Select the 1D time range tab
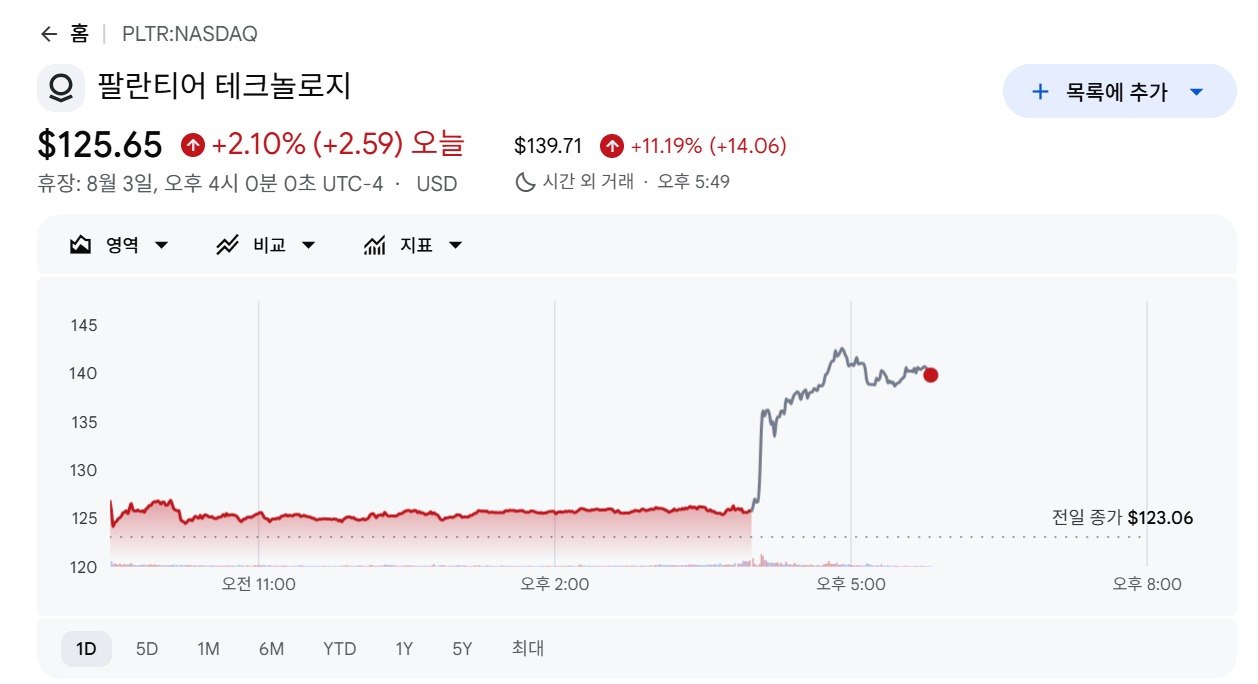1258x684 pixels. (x=86, y=649)
